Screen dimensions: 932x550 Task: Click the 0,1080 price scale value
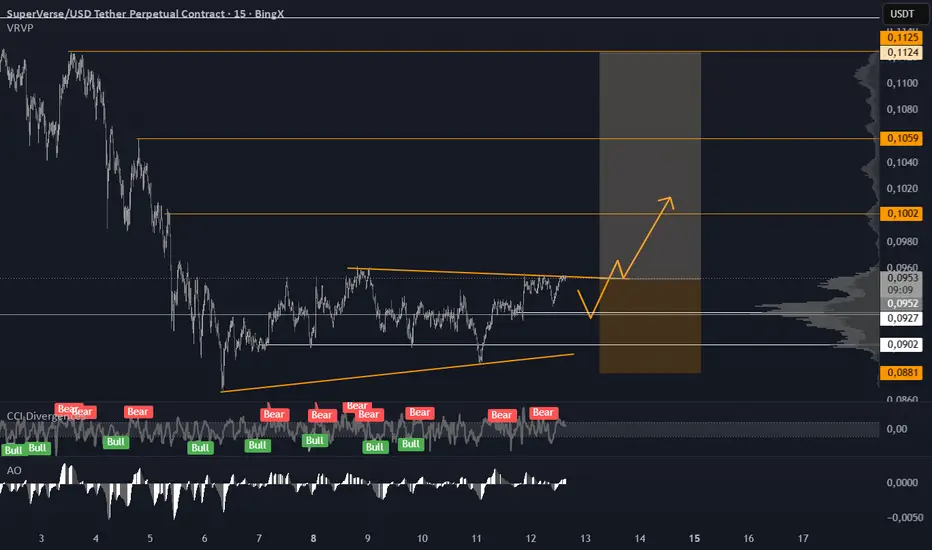pyautogui.click(x=902, y=109)
